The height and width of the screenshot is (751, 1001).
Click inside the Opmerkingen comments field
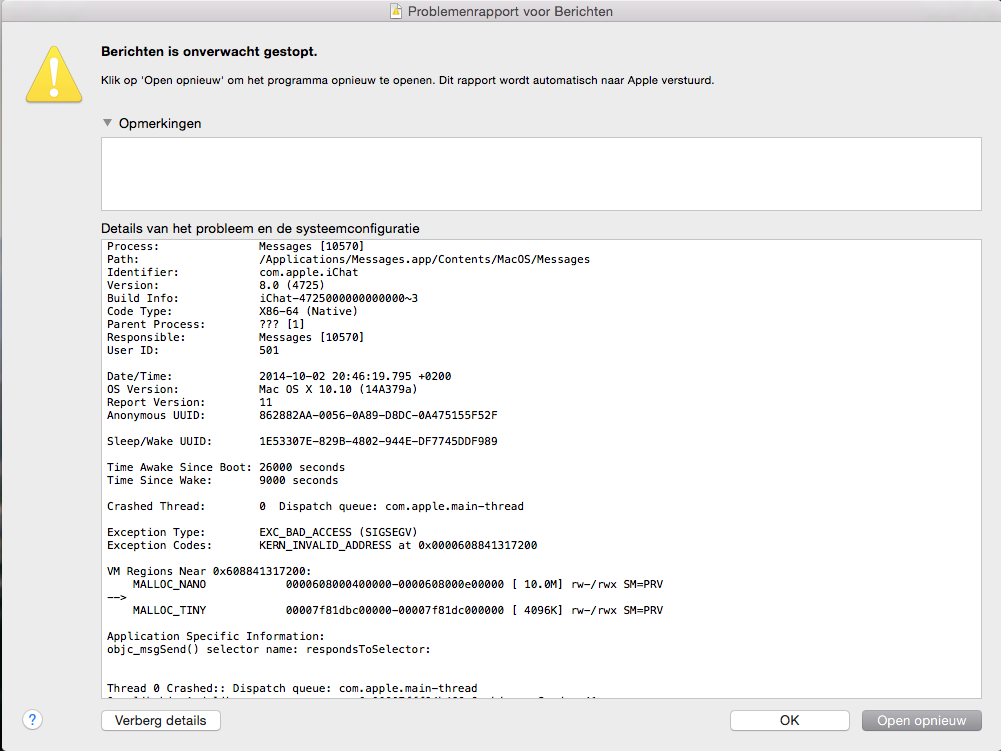[x=541, y=174]
